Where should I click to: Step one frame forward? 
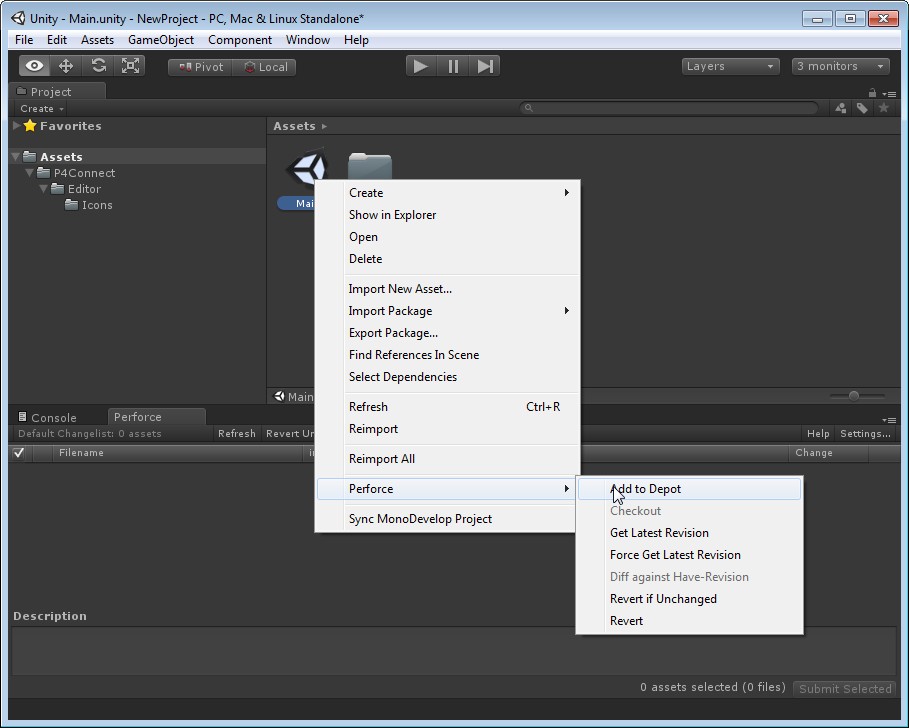tap(485, 66)
